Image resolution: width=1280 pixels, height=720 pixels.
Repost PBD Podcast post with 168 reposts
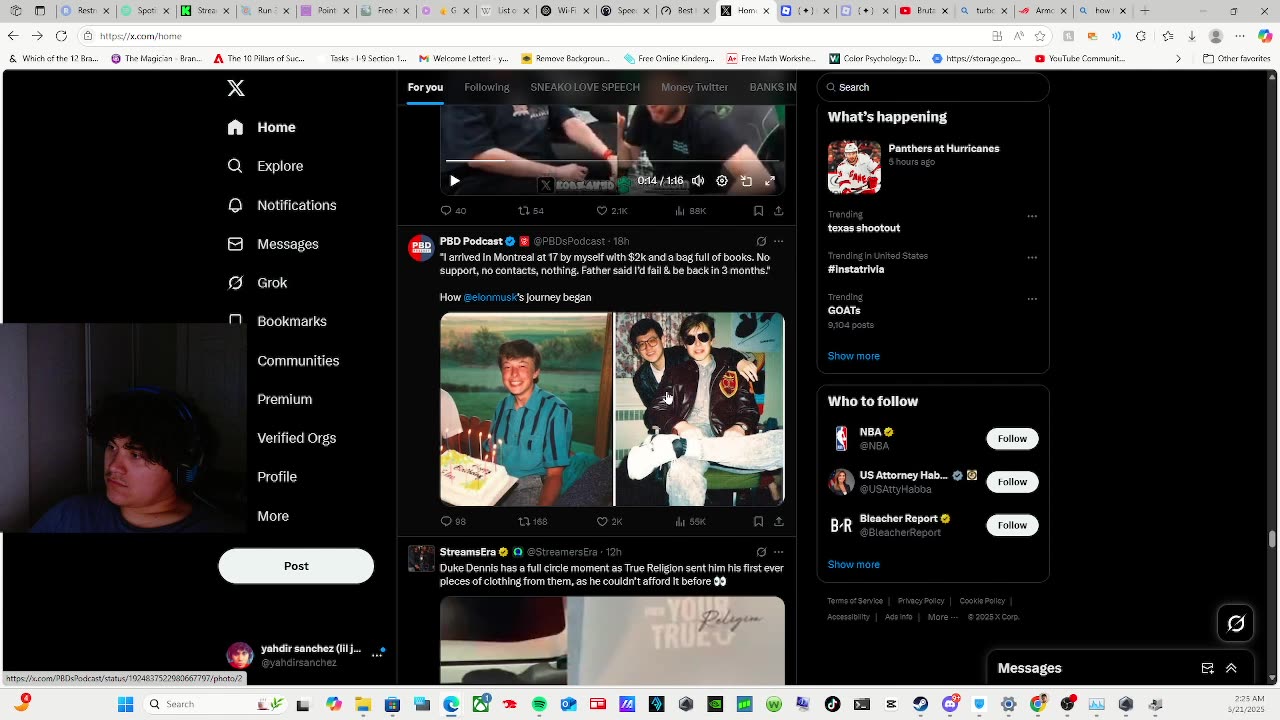pos(532,522)
